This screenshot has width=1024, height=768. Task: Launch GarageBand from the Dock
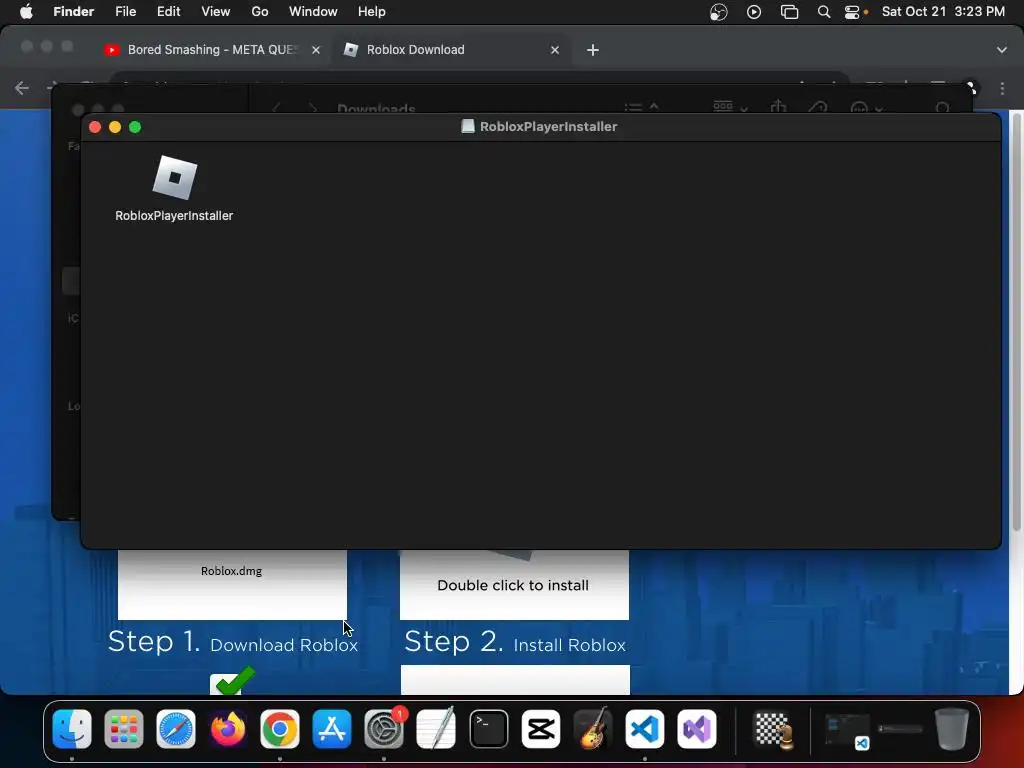(x=592, y=729)
